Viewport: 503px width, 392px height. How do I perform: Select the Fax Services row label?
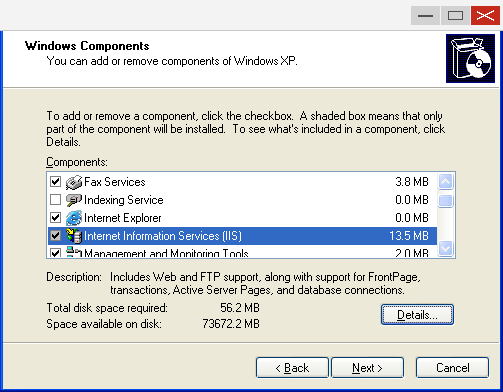115,182
